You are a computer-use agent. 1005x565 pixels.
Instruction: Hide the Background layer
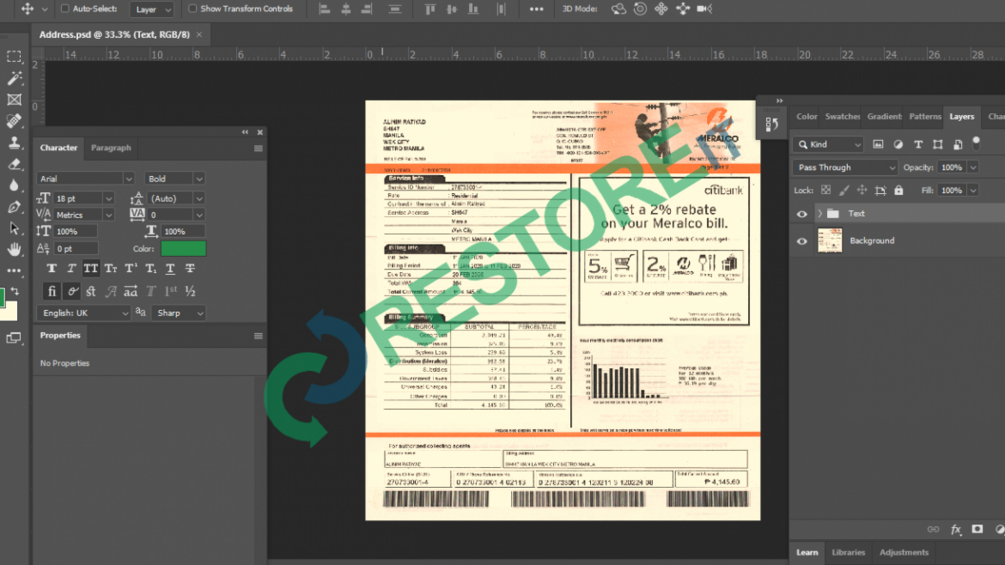pos(802,242)
